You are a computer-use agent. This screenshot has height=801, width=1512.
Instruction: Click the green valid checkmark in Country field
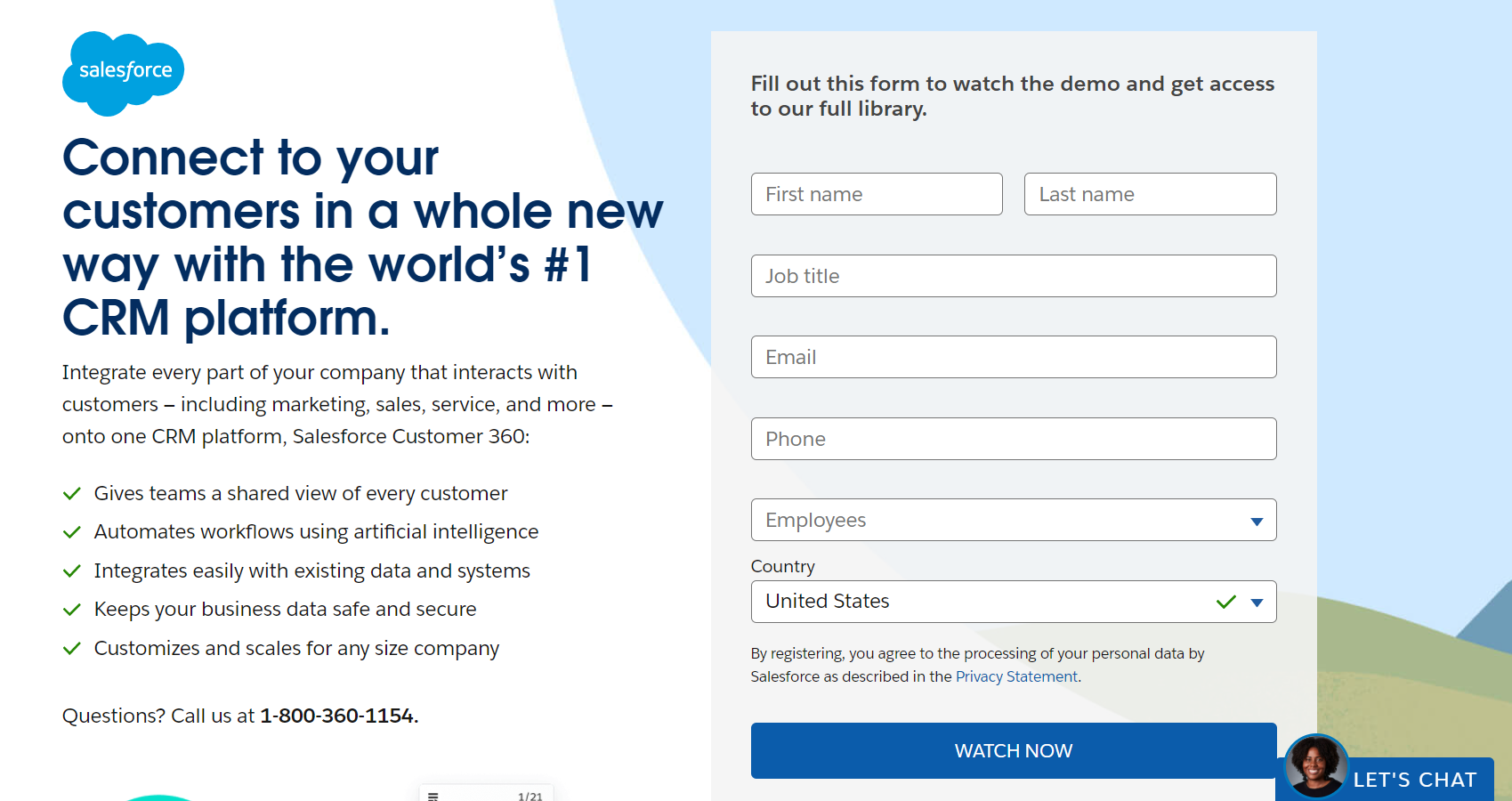click(x=1226, y=602)
